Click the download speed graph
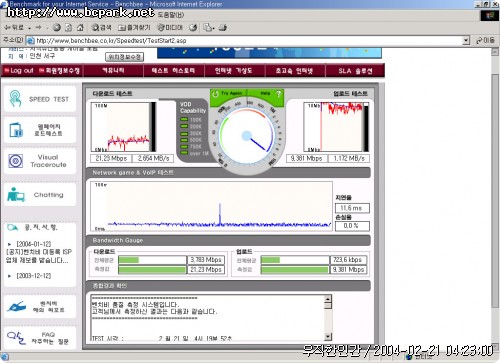Viewport: 500px width, 363px height. coord(123,127)
